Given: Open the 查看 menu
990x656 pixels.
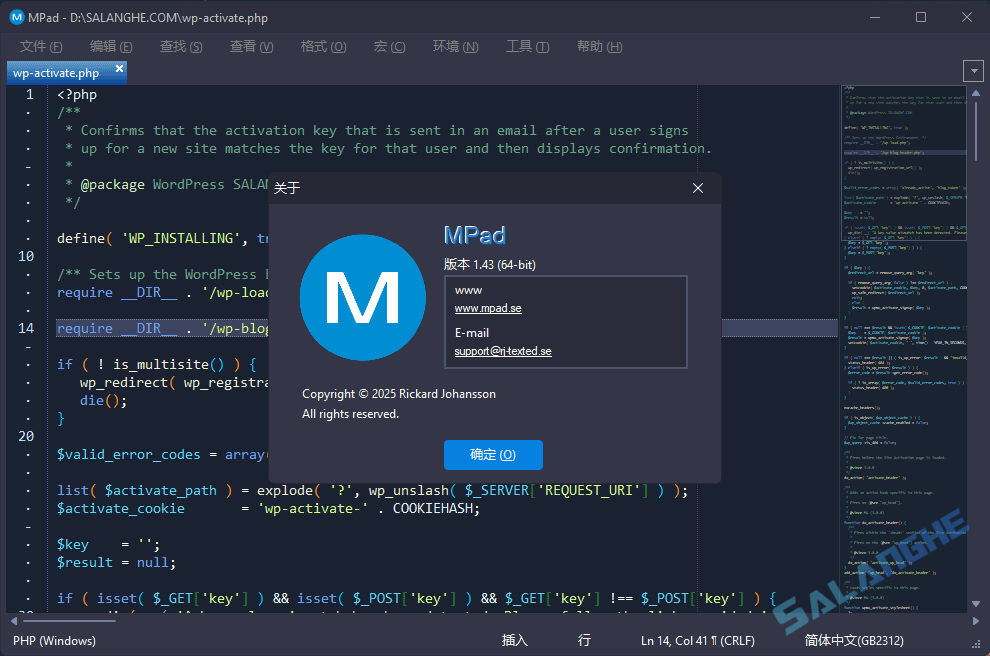Looking at the screenshot, I should pyautogui.click(x=251, y=46).
